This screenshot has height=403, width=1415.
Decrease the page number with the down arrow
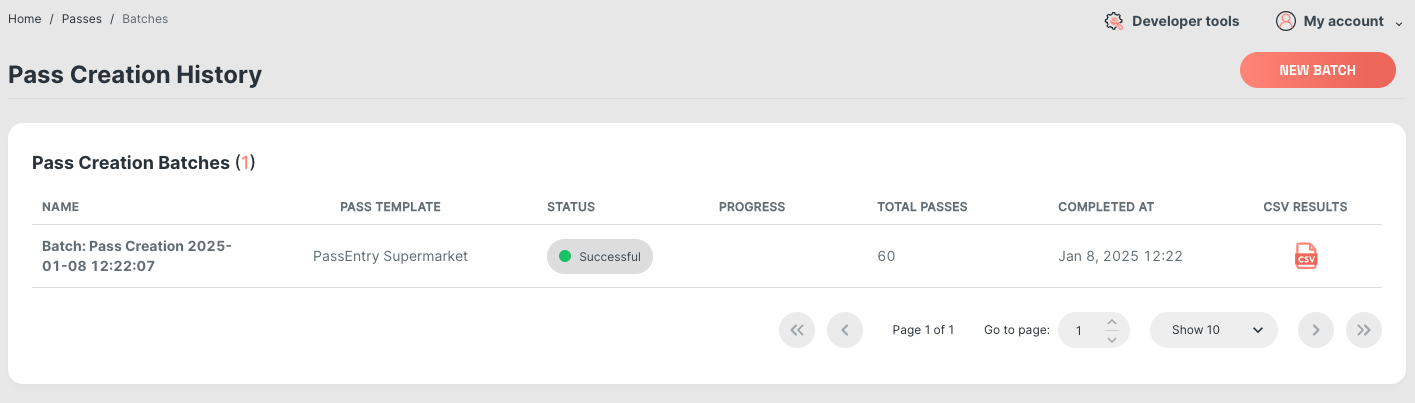(1112, 339)
